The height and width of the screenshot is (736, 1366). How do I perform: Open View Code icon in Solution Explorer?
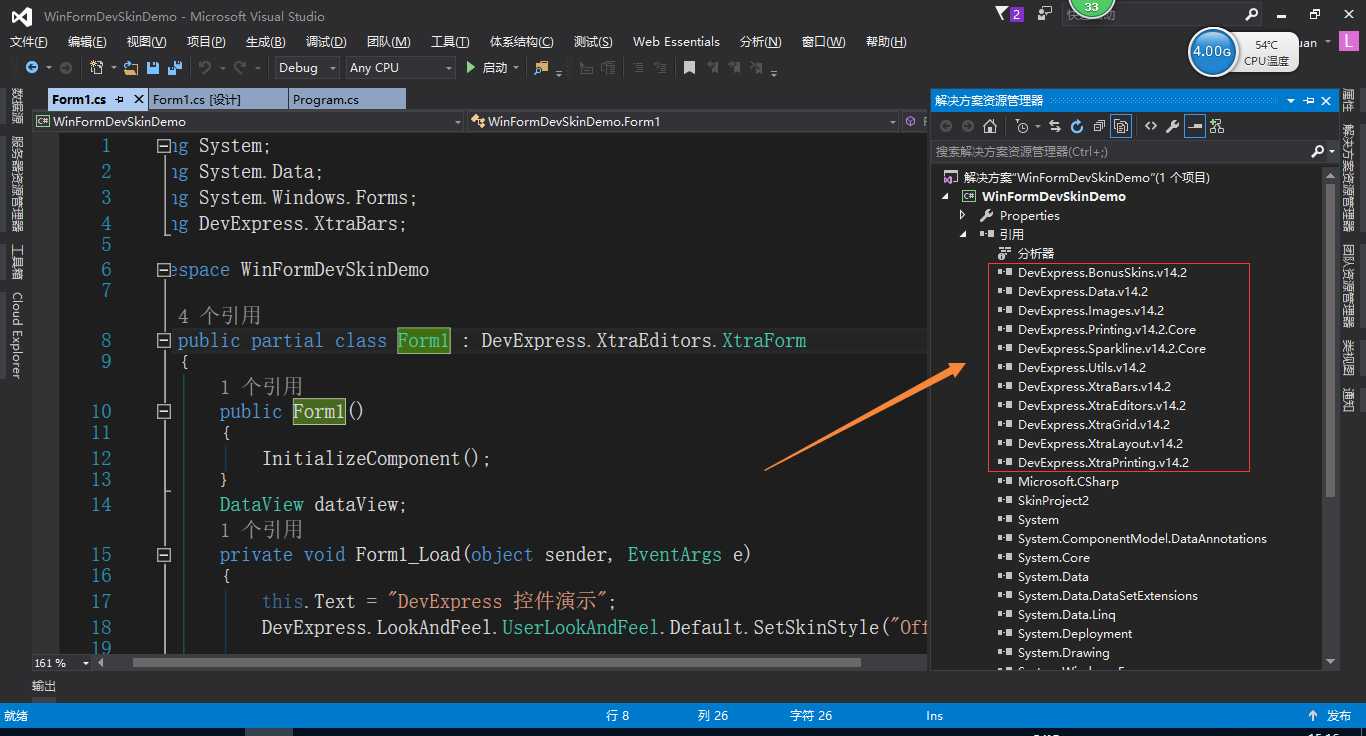(1151, 126)
